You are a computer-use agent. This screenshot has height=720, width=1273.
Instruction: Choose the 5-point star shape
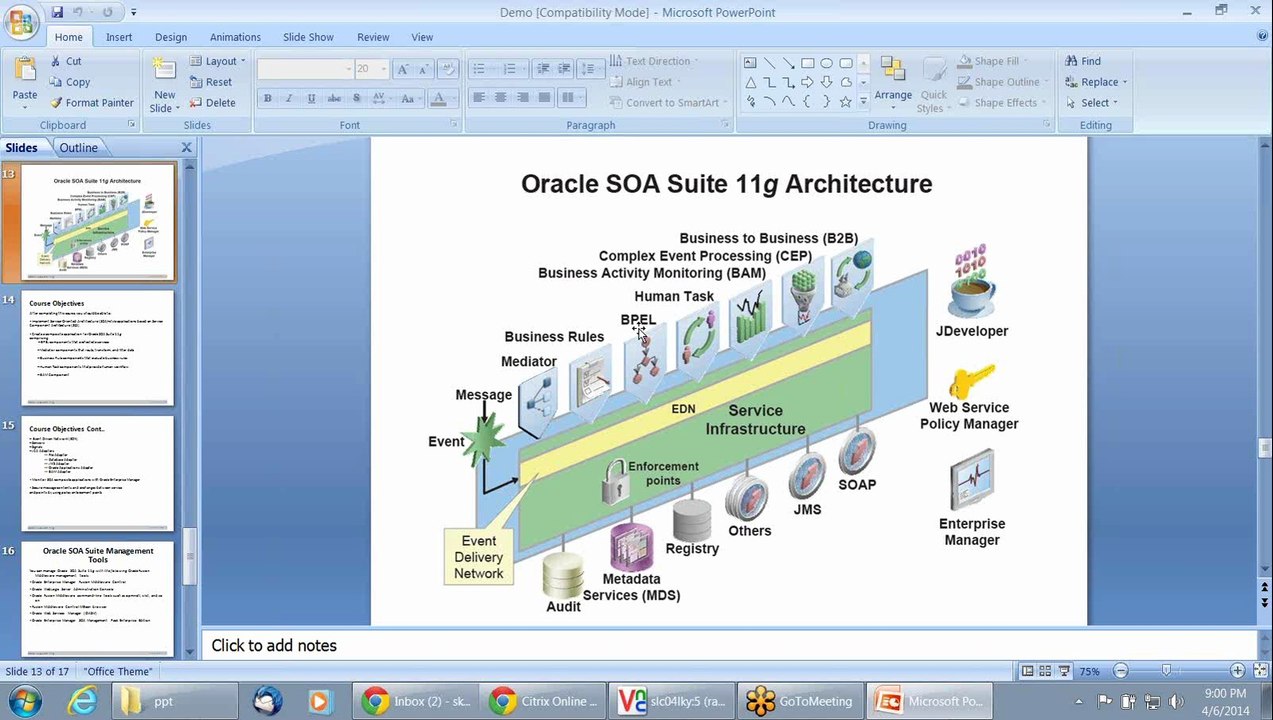[845, 102]
